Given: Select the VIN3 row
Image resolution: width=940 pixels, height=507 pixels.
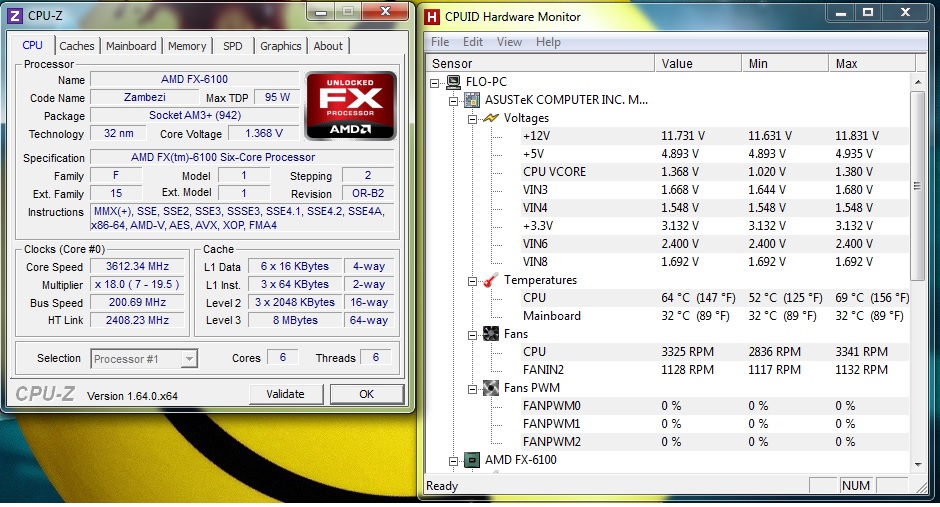Looking at the screenshot, I should 715,190.
